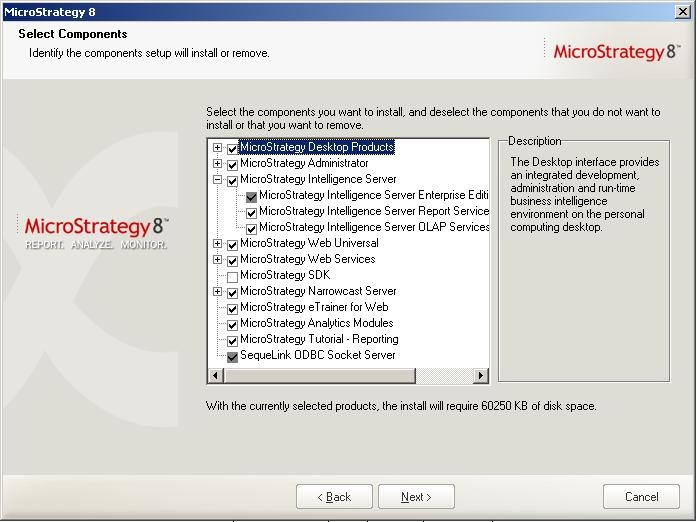Toggle MicroStrategy Administrator checkbox
This screenshot has width=697, height=522.
(232, 164)
